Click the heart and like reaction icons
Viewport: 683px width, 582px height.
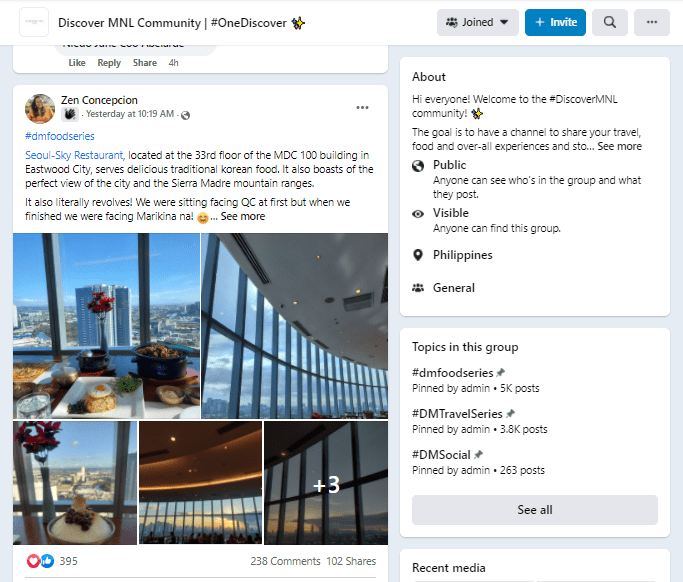click(41, 561)
